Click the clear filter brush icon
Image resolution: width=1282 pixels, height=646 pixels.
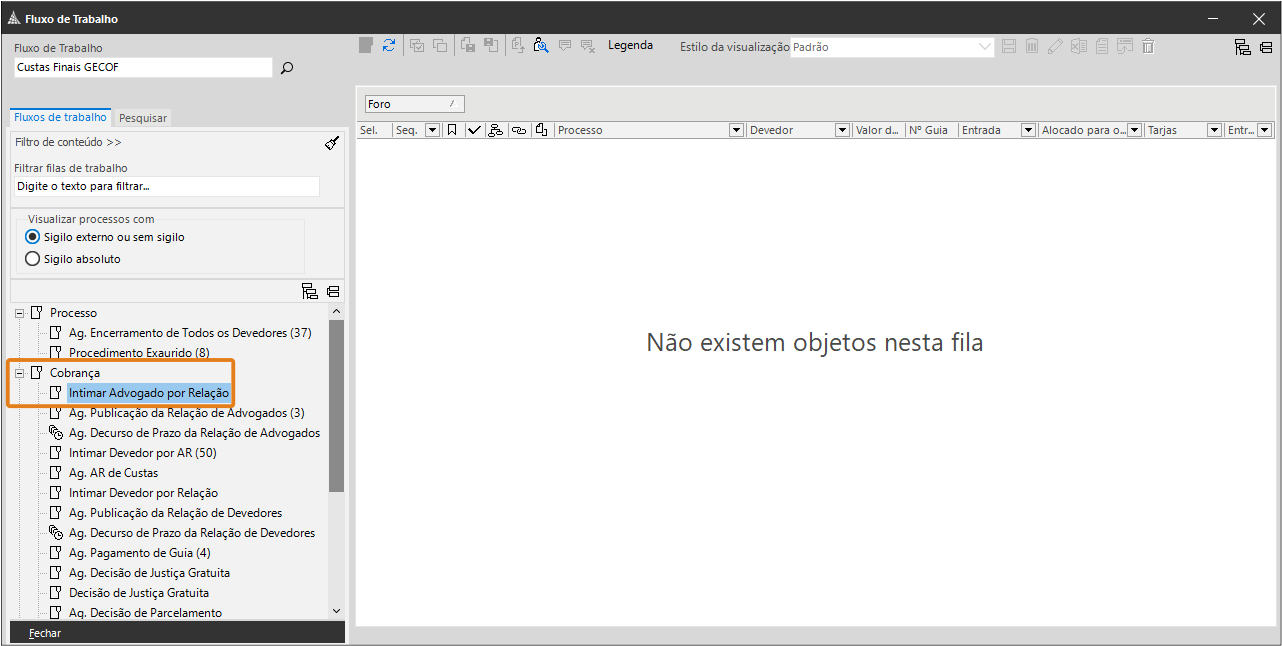coord(332,143)
